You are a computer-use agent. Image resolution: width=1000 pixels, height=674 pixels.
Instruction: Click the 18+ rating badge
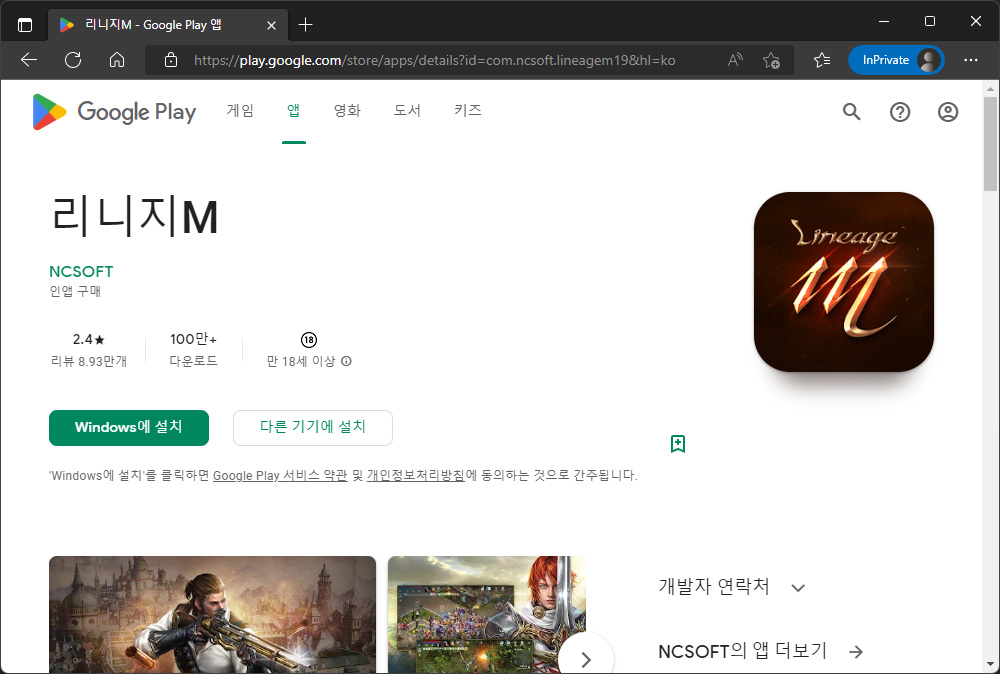[x=309, y=339]
